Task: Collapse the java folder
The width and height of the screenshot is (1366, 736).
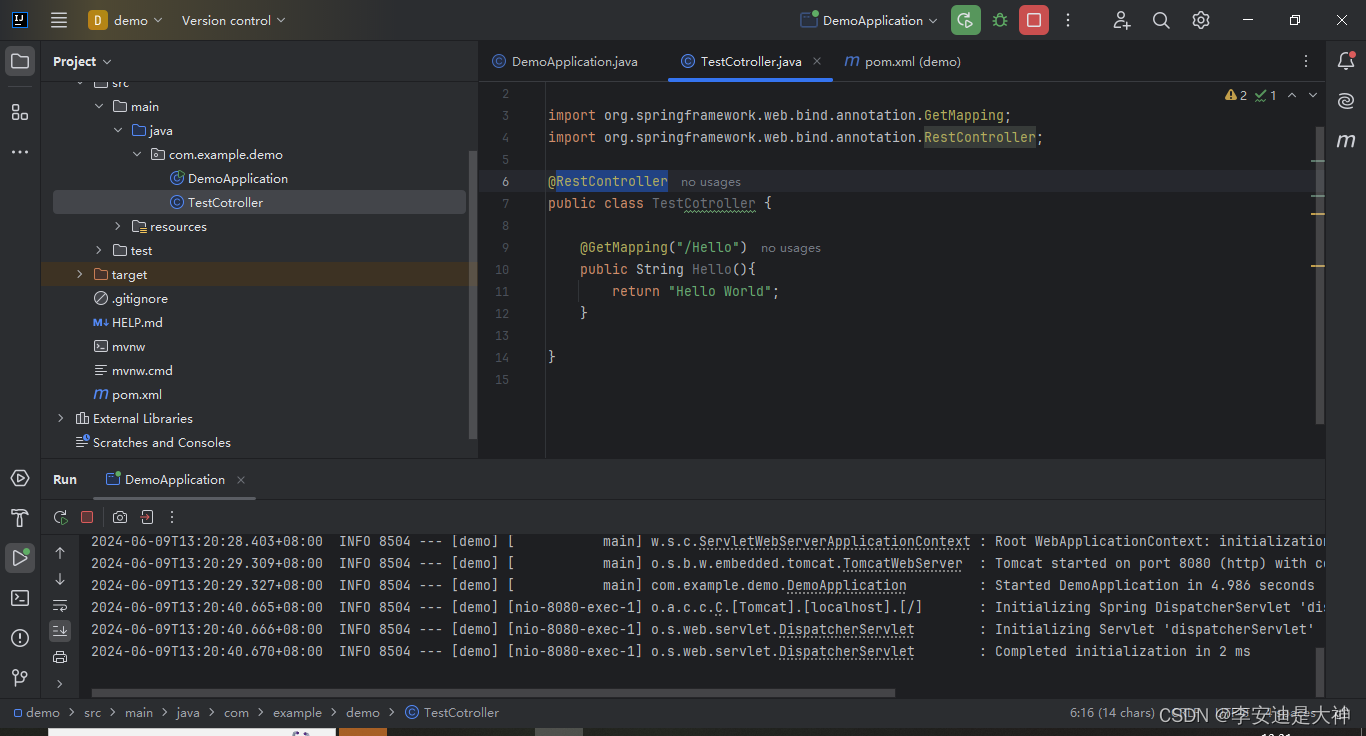Action: pyautogui.click(x=117, y=130)
